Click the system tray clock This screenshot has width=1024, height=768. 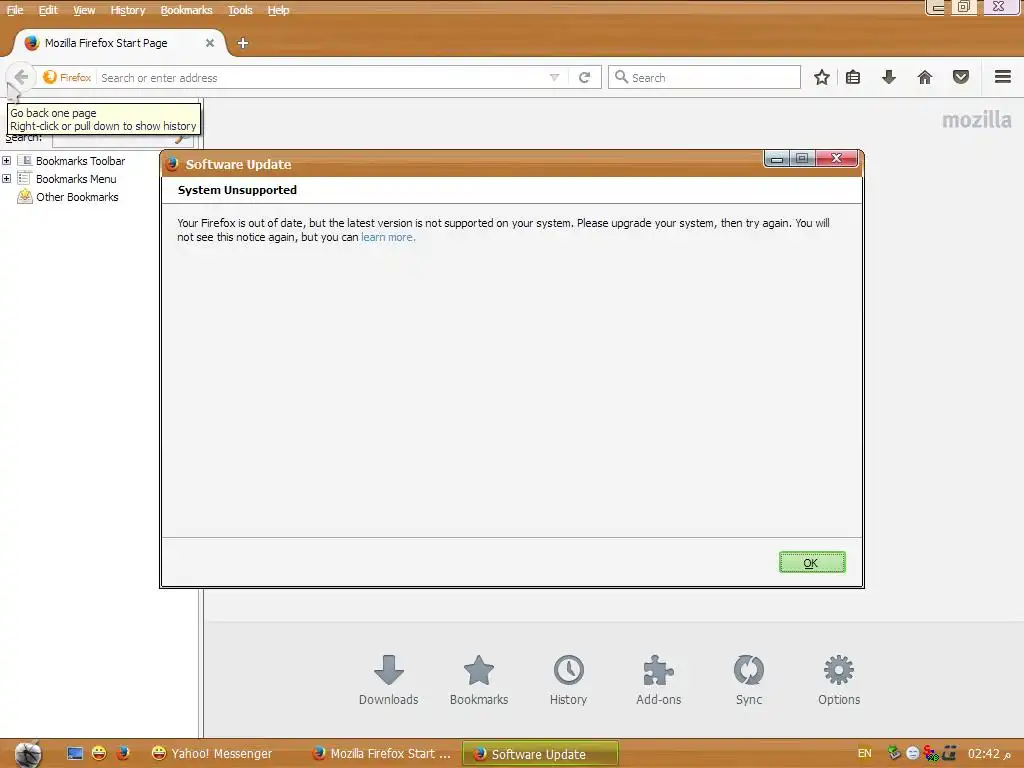989,754
